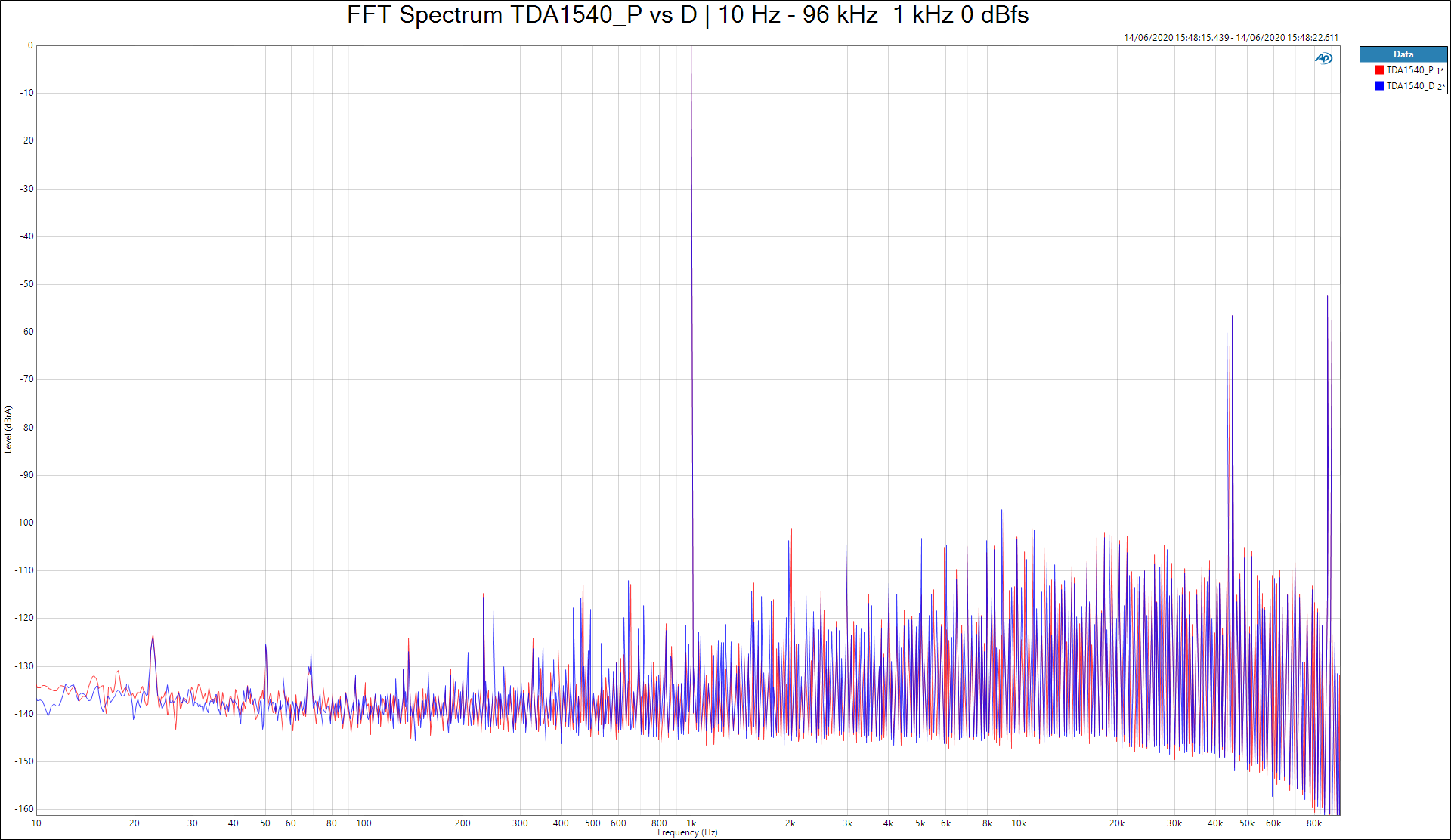
Task: Click the 20k tick label on frequency axis
Action: [1116, 823]
